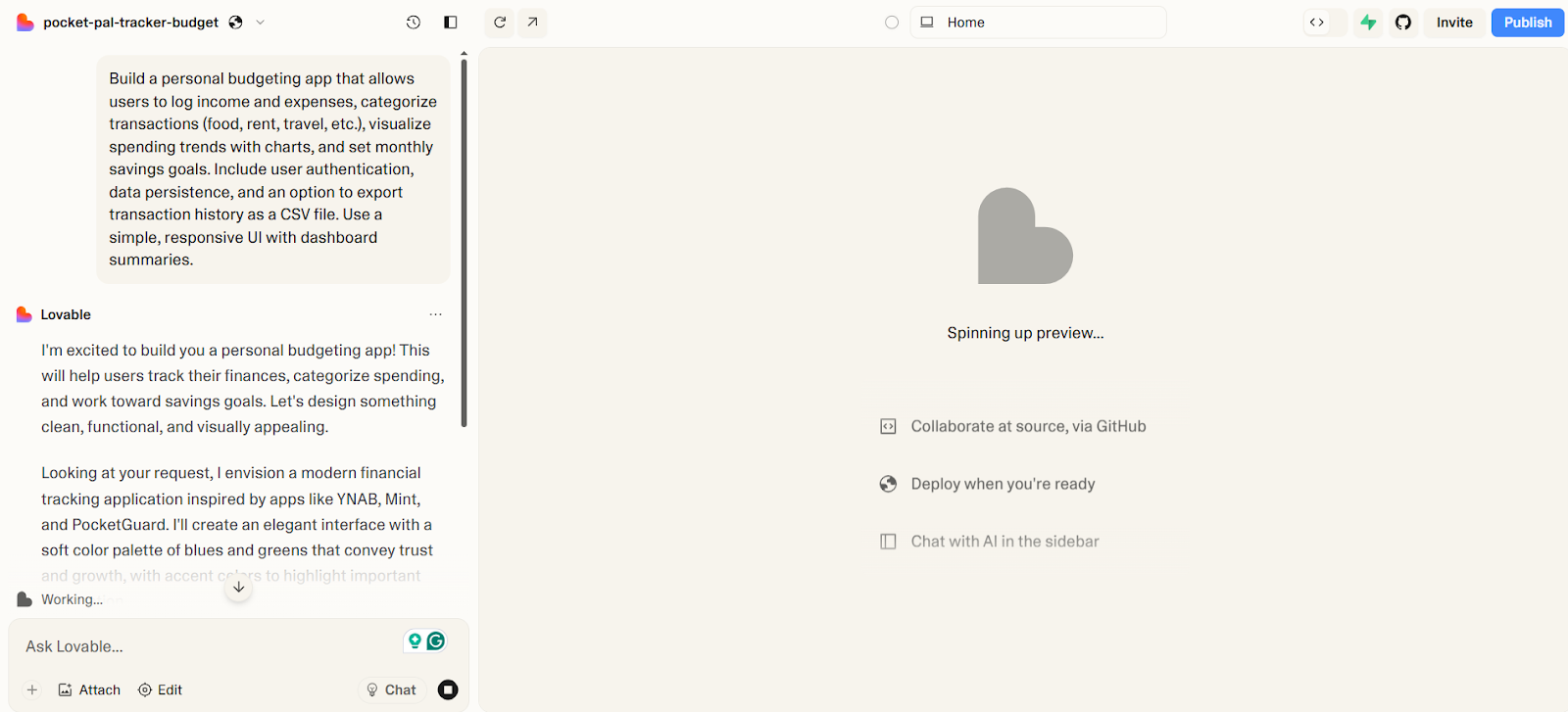Stop the generation with stop button
The width and height of the screenshot is (1568, 712).
(448, 689)
